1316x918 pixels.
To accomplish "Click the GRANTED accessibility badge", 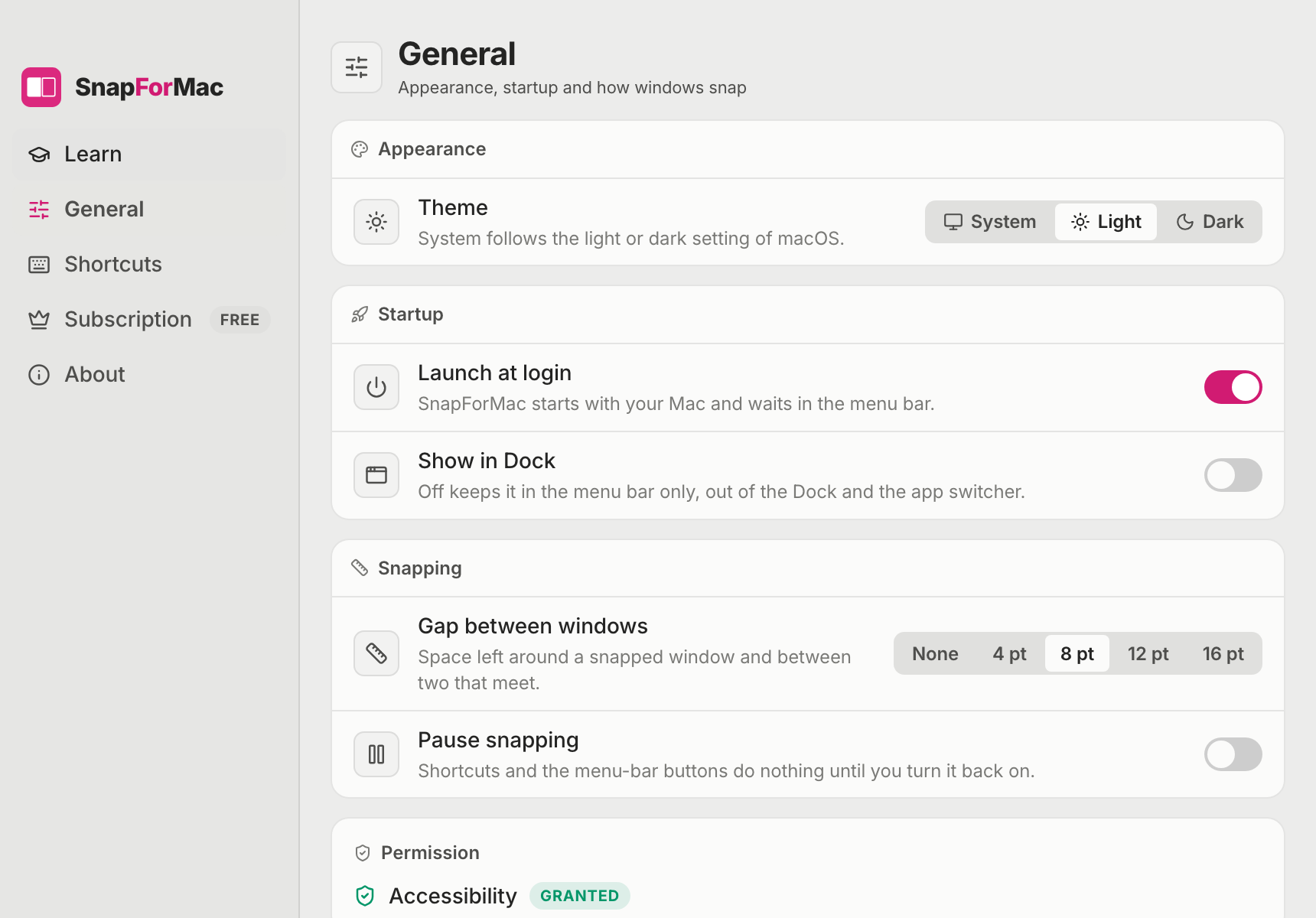I will [x=579, y=896].
